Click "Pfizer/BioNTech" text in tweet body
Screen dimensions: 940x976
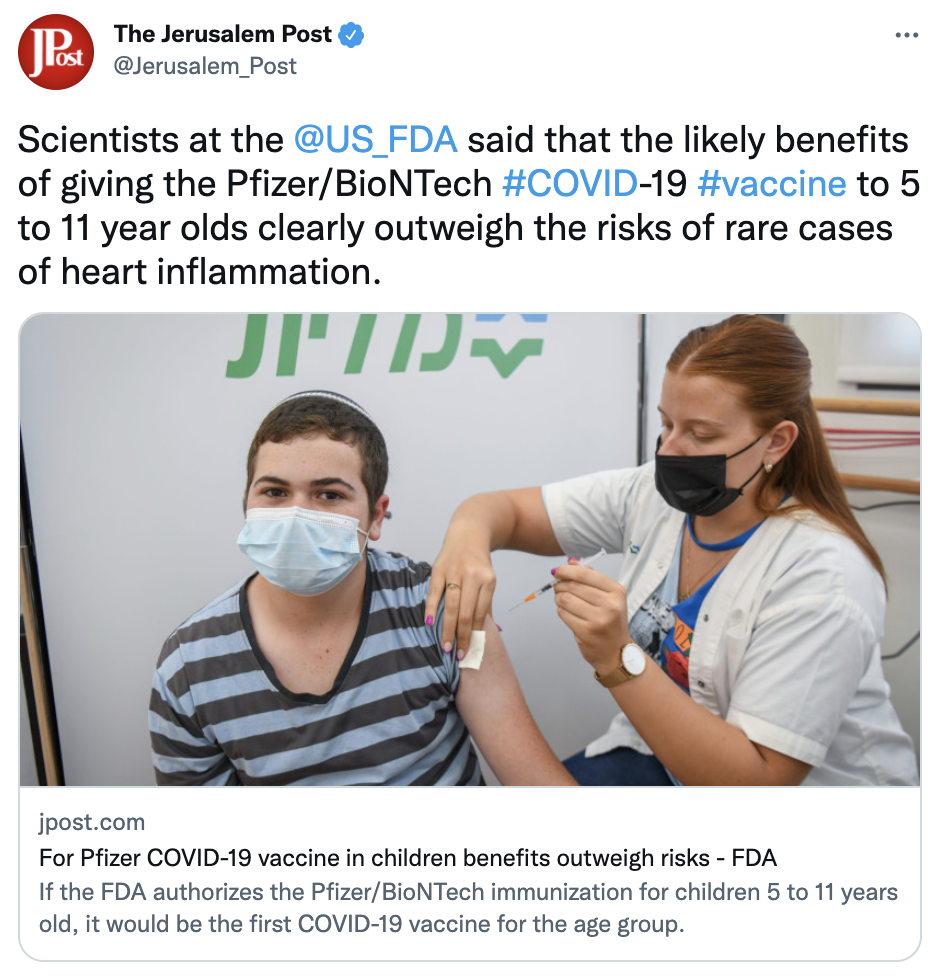point(359,184)
